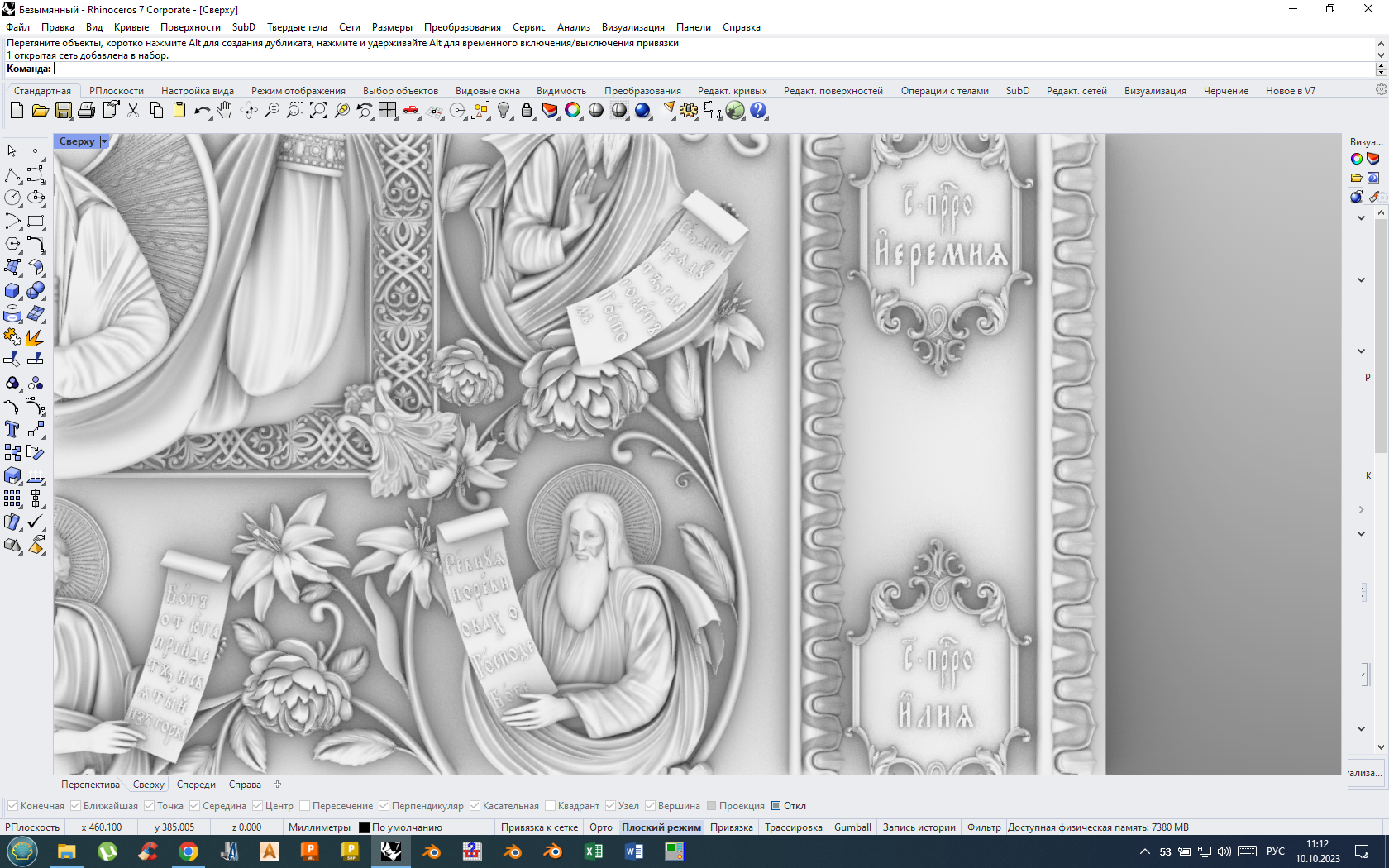This screenshot has width=1389, height=868.
Task: Enable the Квадрант osnap checkbox
Action: coord(550,806)
